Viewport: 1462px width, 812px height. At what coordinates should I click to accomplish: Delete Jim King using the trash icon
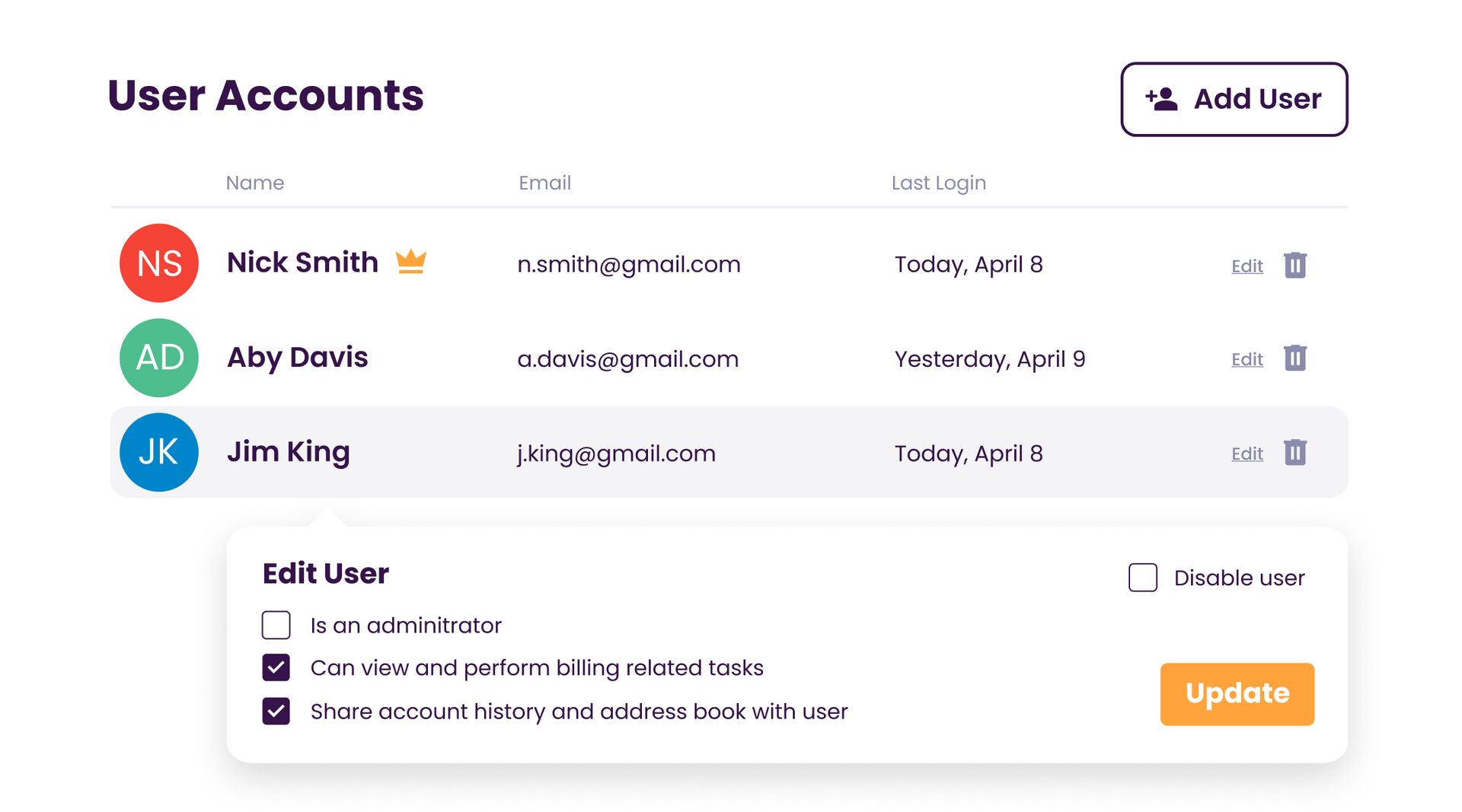pos(1295,453)
